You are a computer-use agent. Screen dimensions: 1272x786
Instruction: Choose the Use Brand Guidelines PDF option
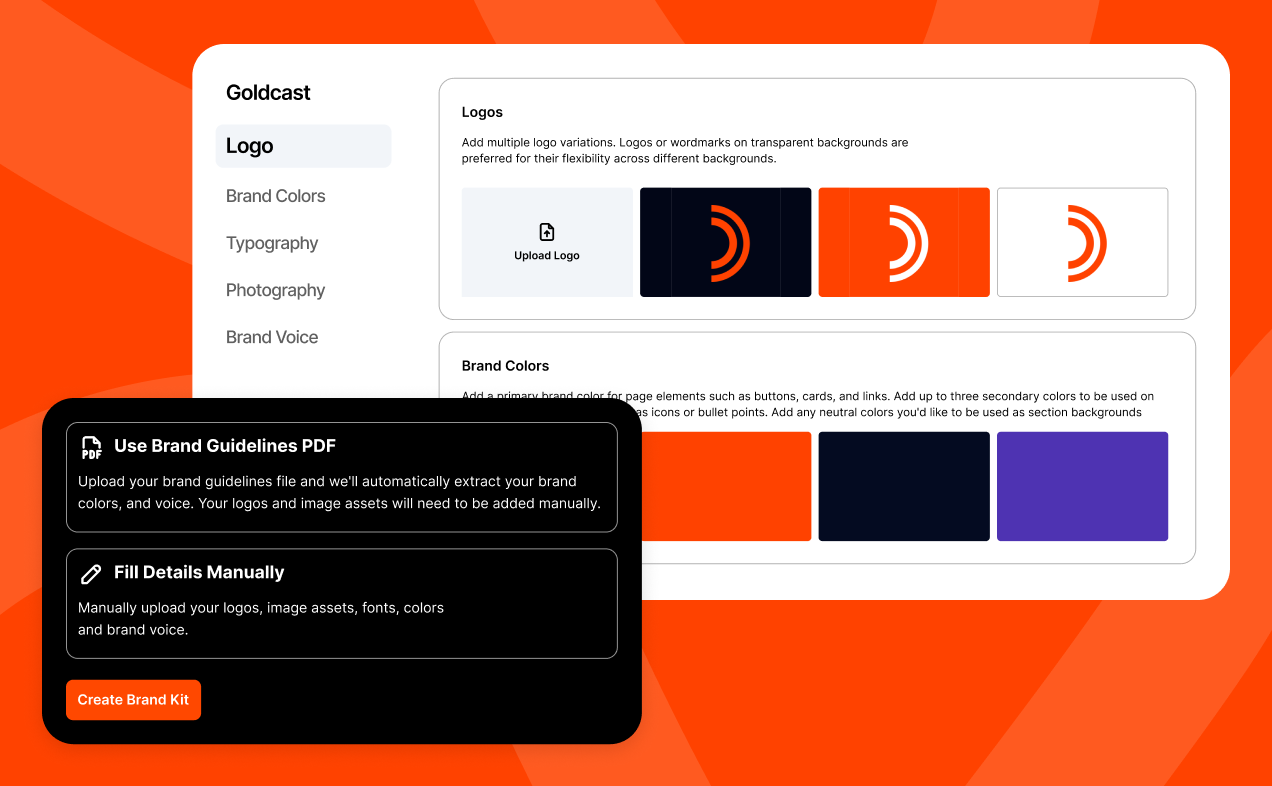pos(342,476)
